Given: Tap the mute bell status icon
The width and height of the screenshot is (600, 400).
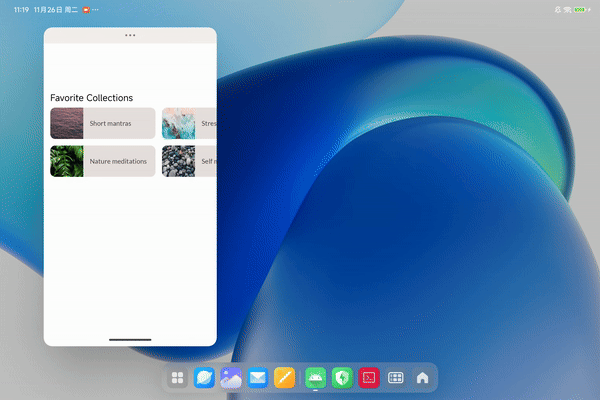Looking at the screenshot, I should click(x=558, y=10).
